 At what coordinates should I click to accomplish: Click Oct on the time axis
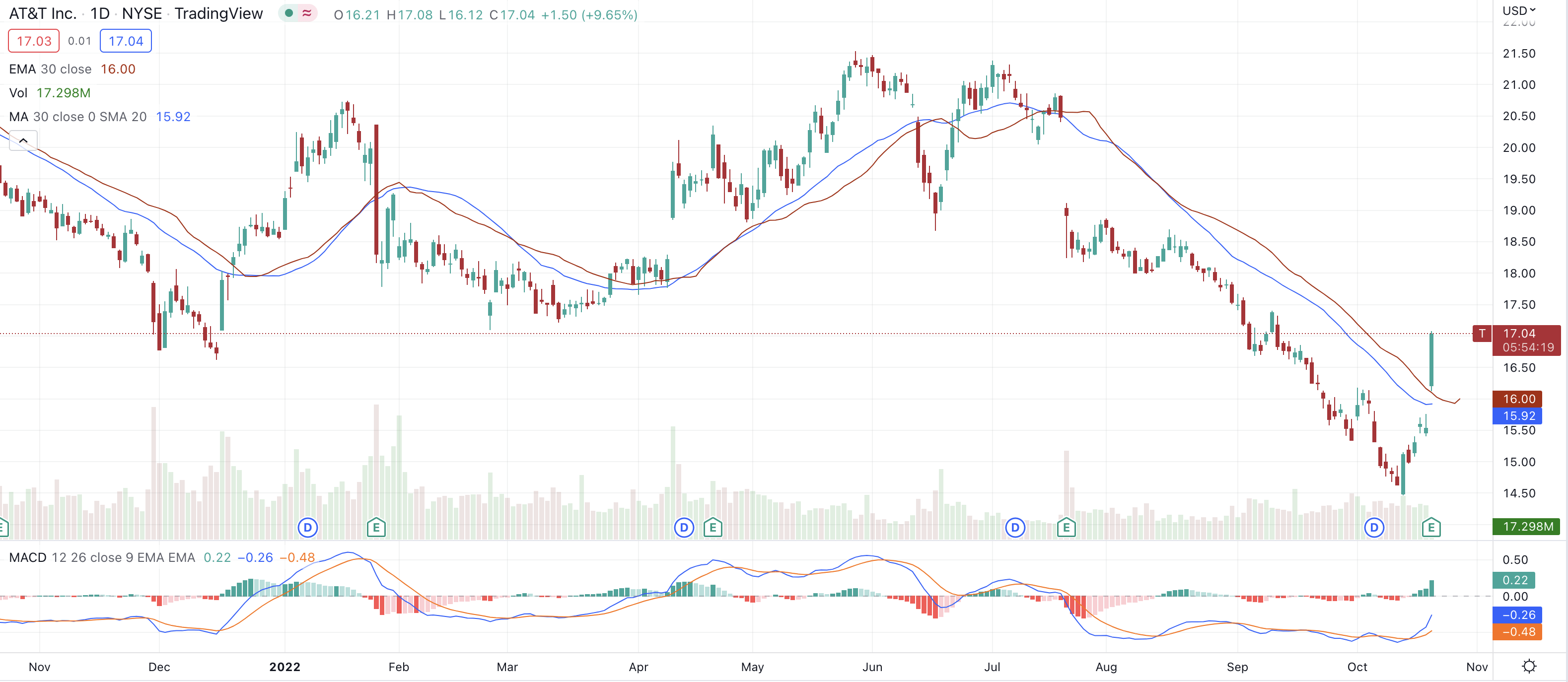point(1357,667)
